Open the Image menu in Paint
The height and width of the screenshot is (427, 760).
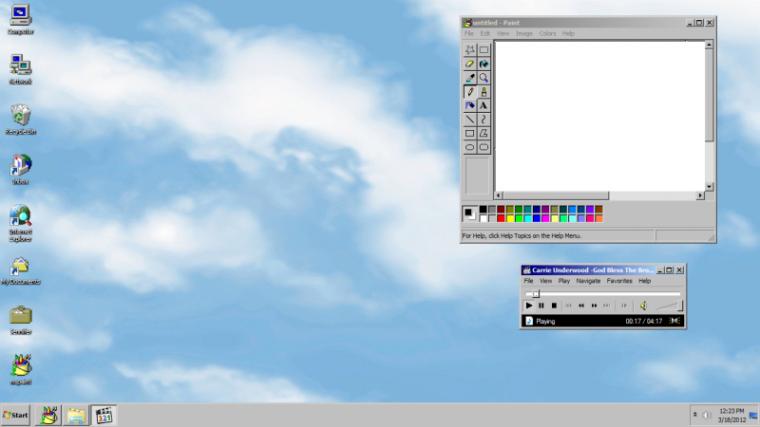click(x=524, y=33)
